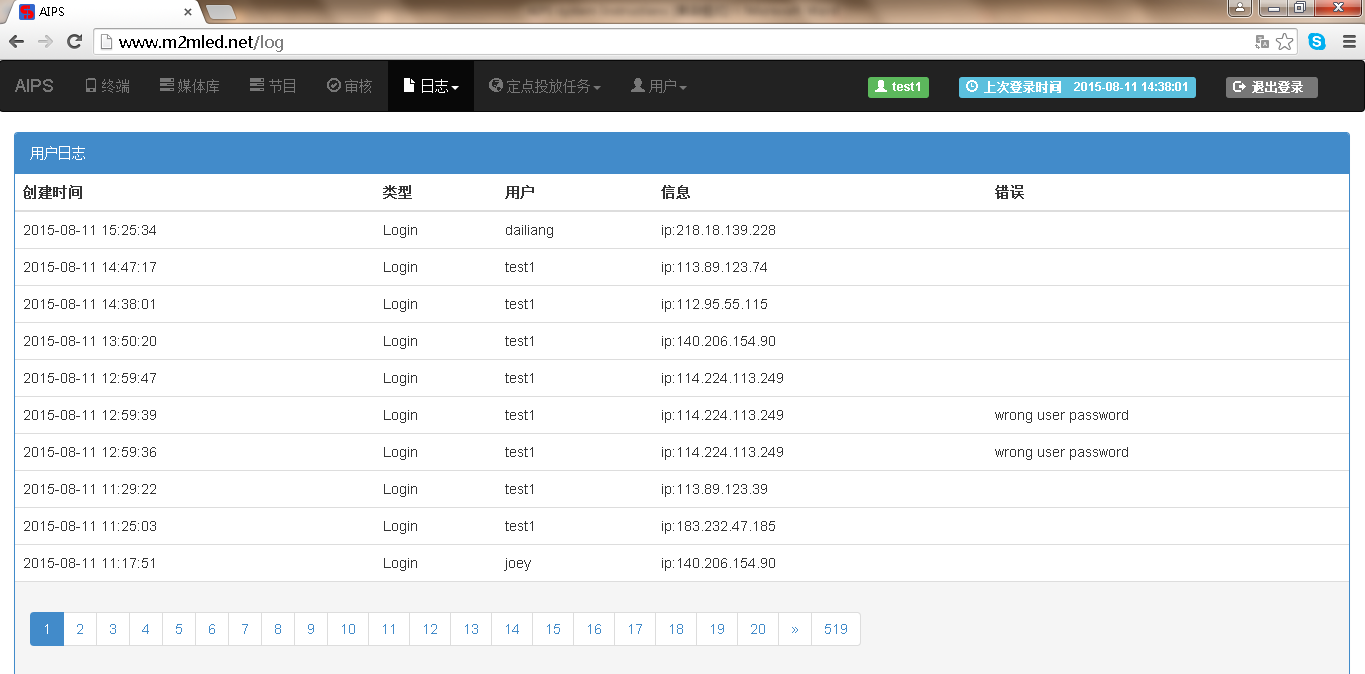This screenshot has width=1365, height=674.
Task: Click the test1 user badge
Action: coord(898,87)
